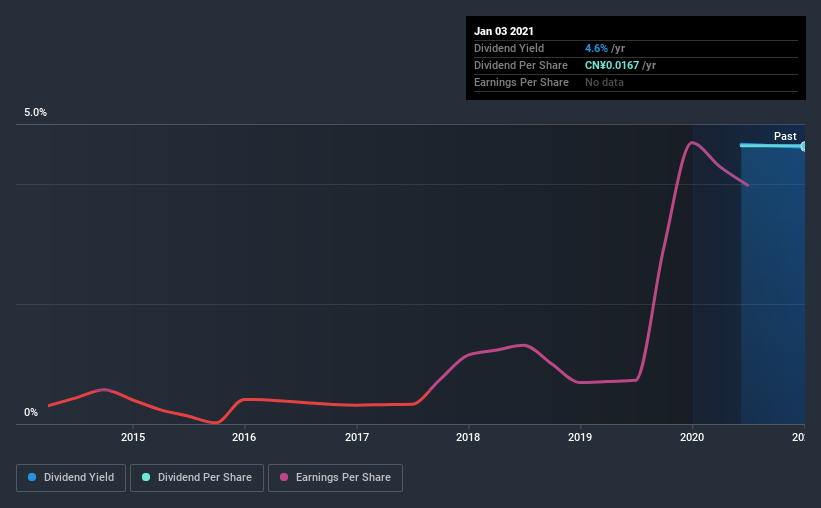
Task: Toggle the Dividend Yield legend button
Action: (71, 478)
